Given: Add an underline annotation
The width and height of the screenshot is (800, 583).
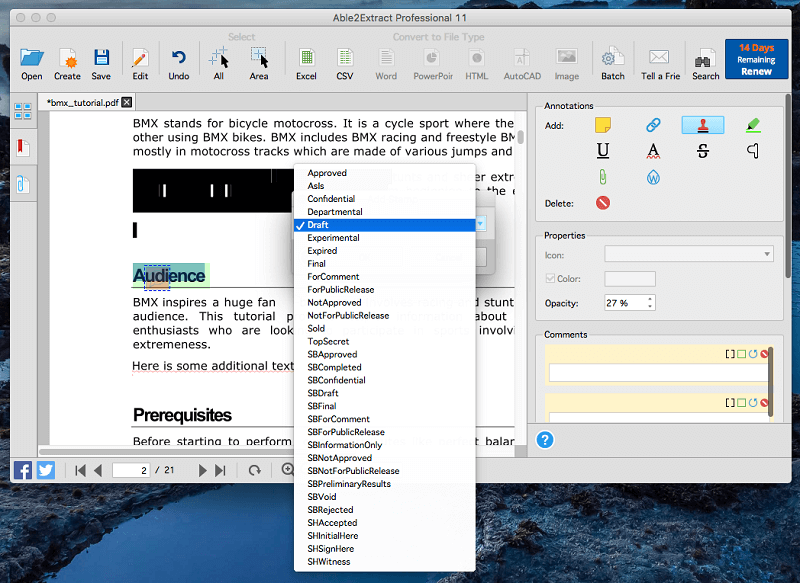Looking at the screenshot, I should tap(603, 150).
